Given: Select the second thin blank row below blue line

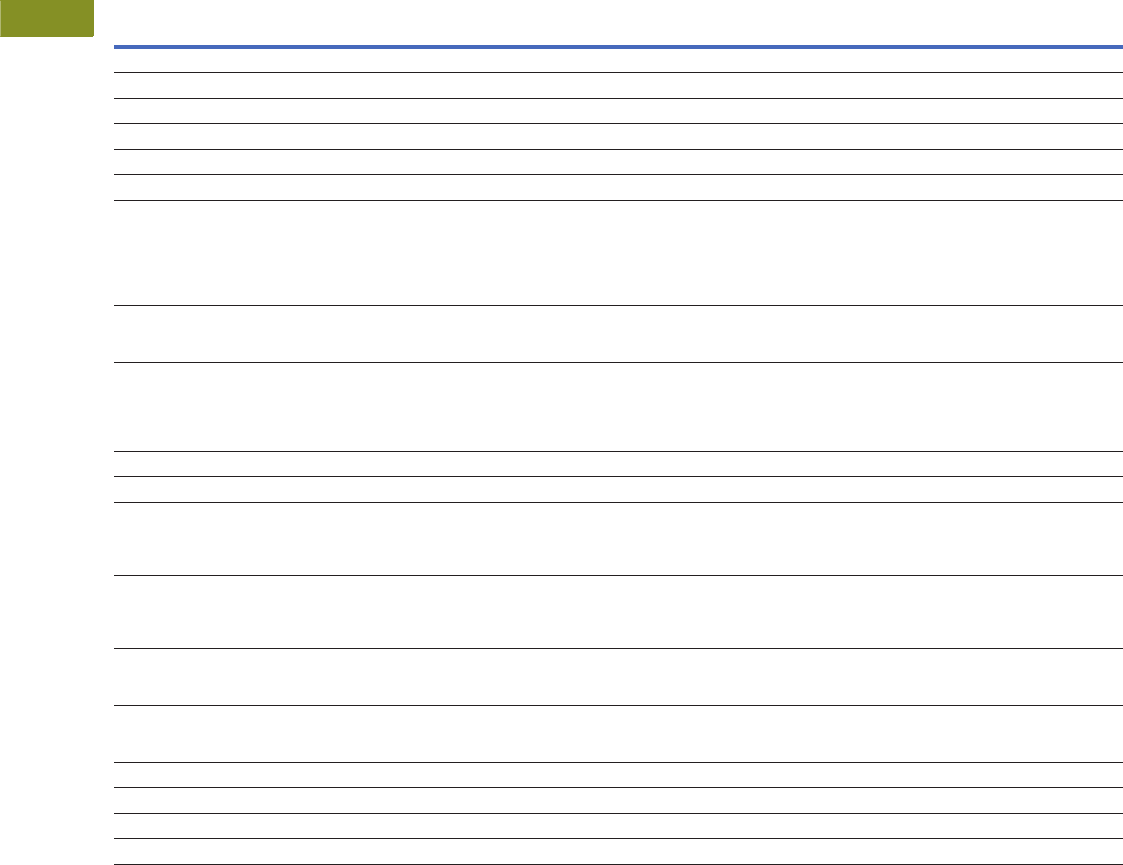Looking at the screenshot, I should pyautogui.click(x=618, y=85).
